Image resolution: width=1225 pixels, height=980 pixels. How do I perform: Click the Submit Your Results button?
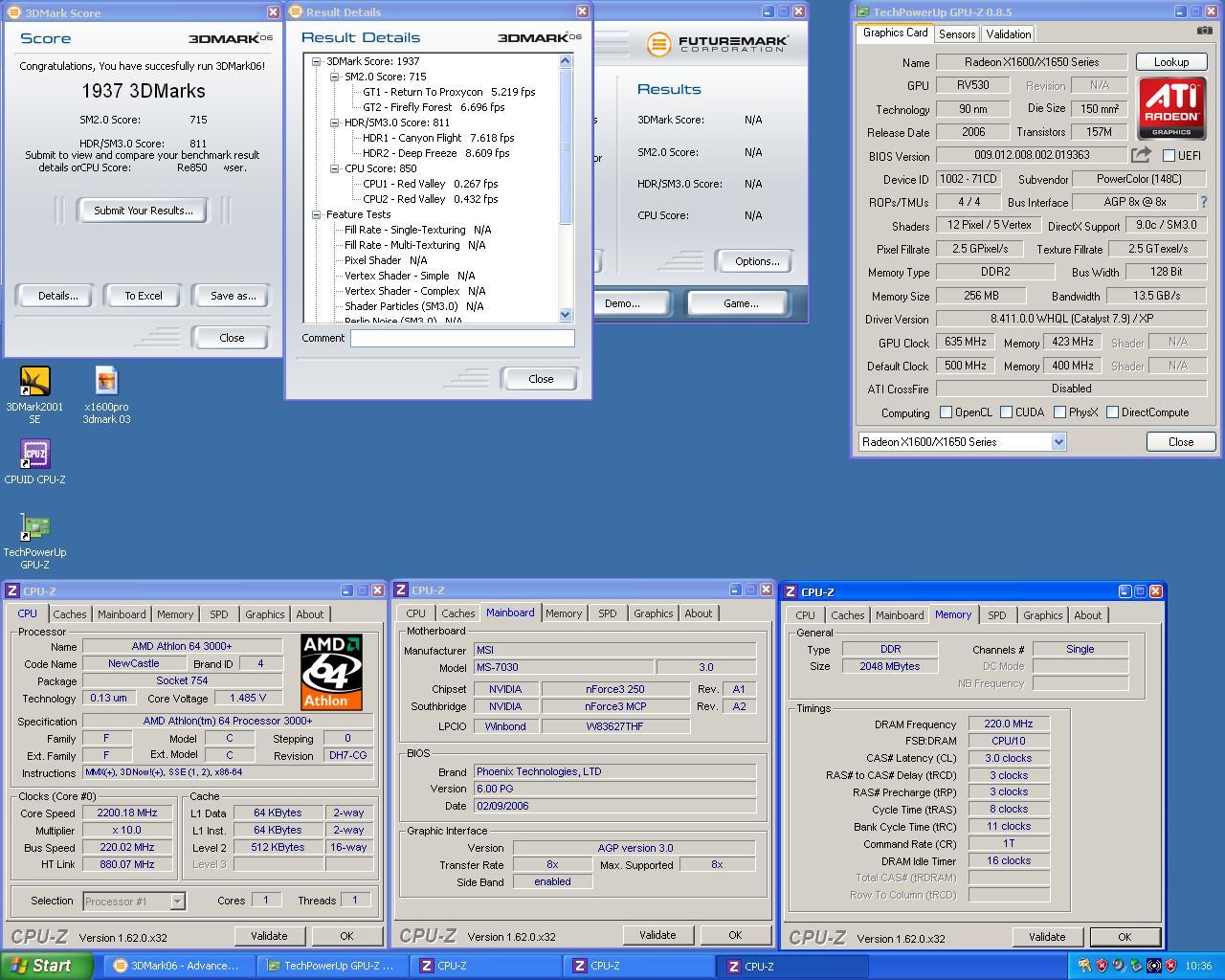coord(143,211)
